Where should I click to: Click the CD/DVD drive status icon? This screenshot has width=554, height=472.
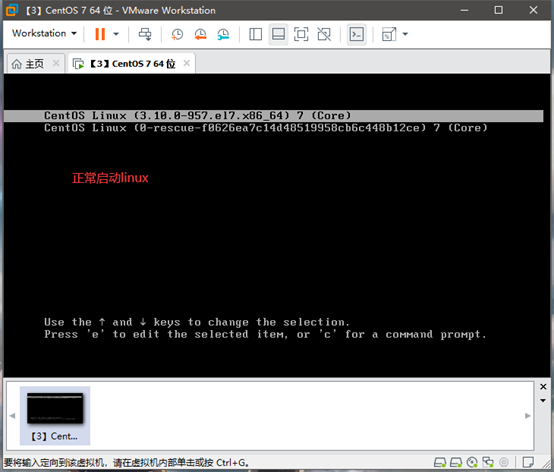coord(472,462)
